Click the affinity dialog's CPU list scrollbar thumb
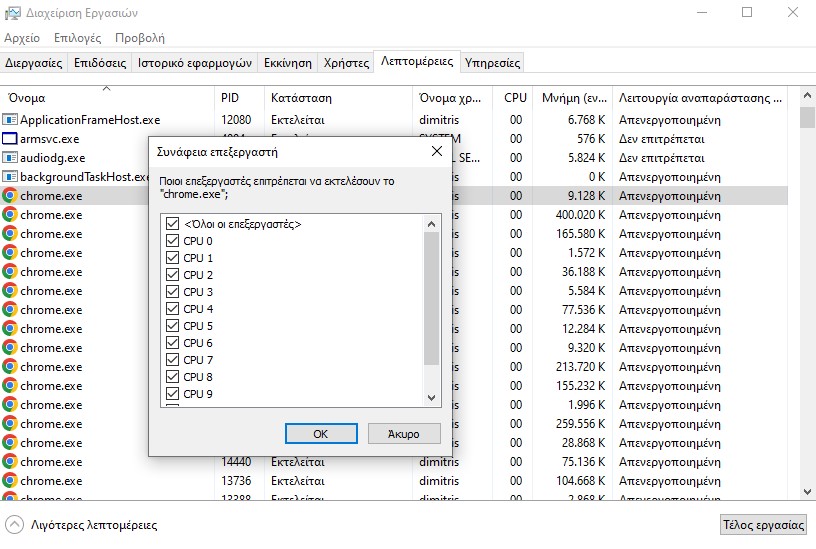816x549 pixels. tap(431, 299)
